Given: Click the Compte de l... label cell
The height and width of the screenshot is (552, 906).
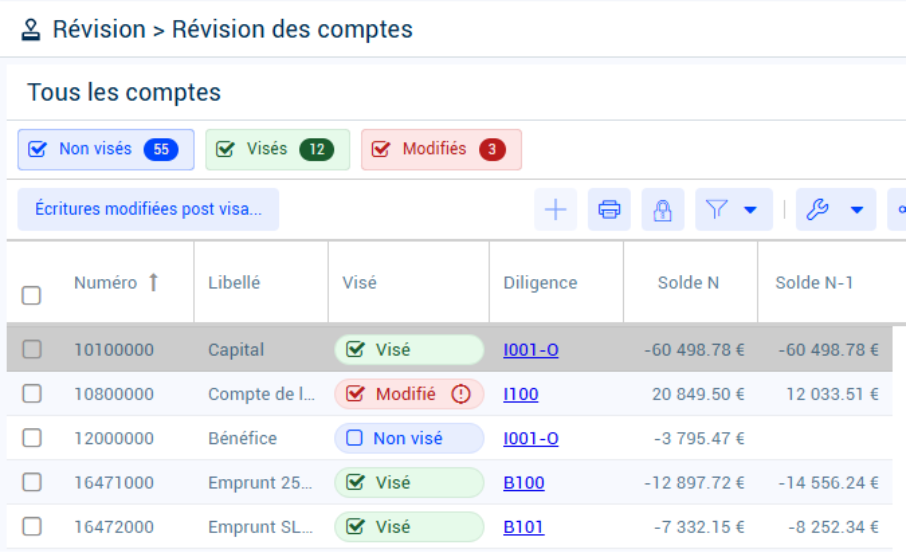Looking at the screenshot, I should (261, 394).
